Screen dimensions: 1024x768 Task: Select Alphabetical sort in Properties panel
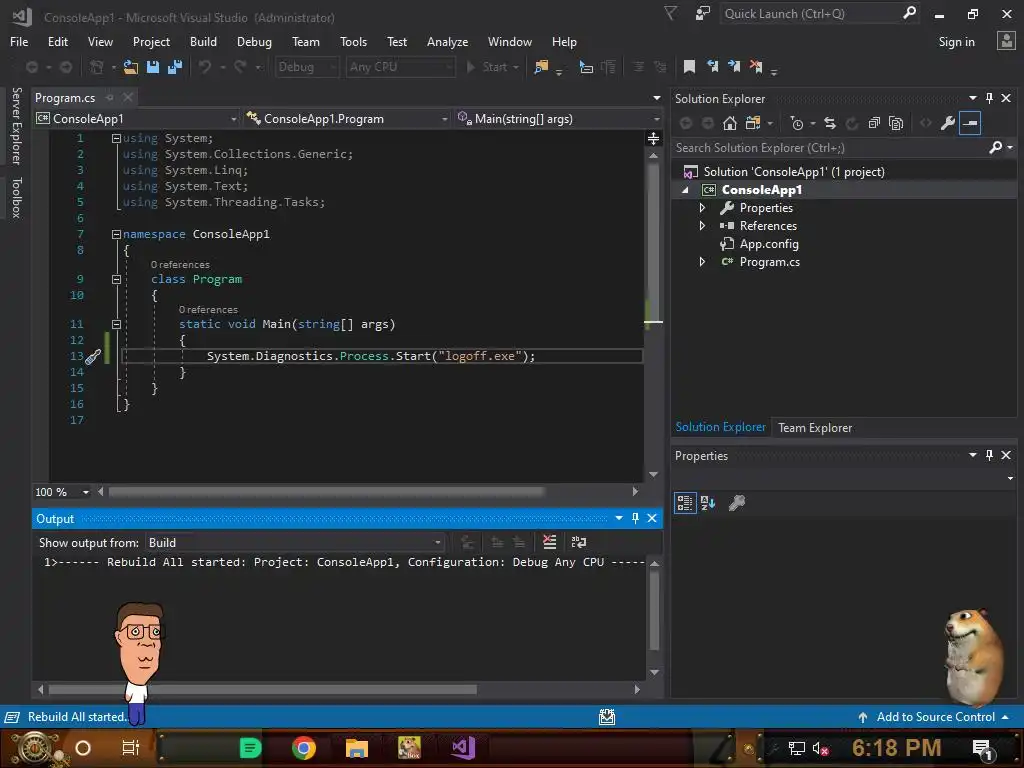[x=708, y=503]
